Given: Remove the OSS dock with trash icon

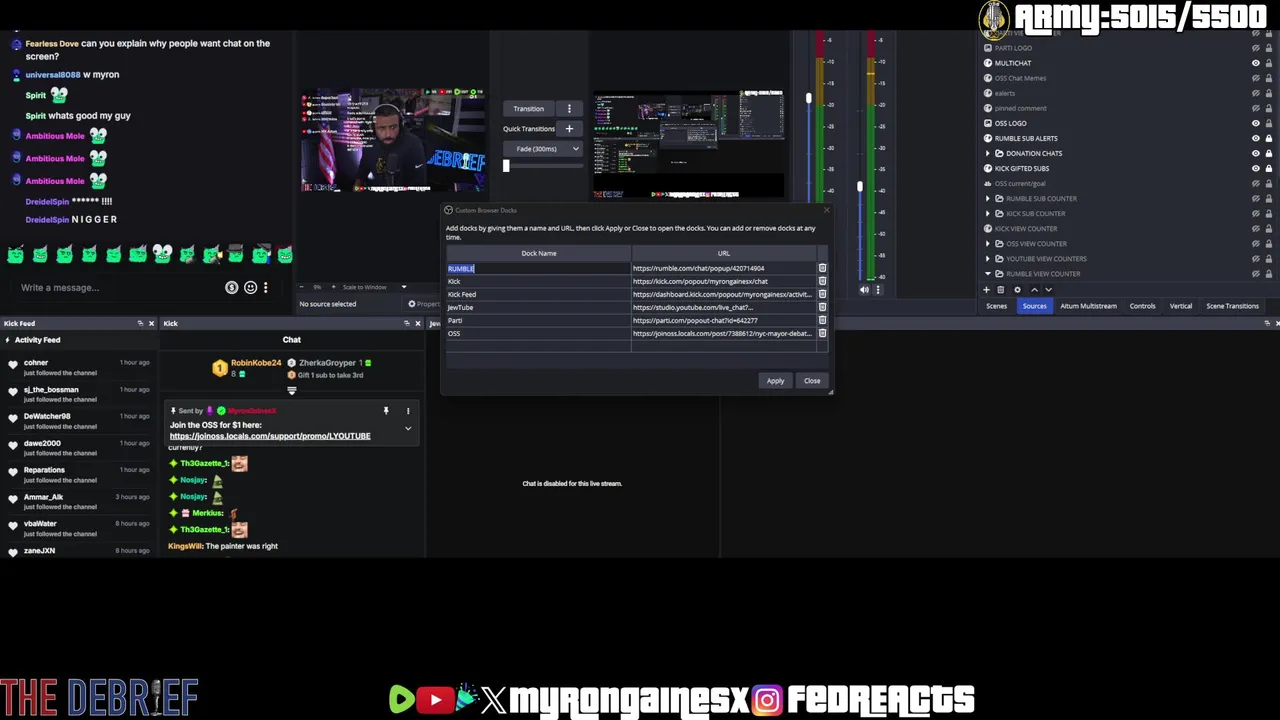Looking at the screenshot, I should [x=822, y=333].
